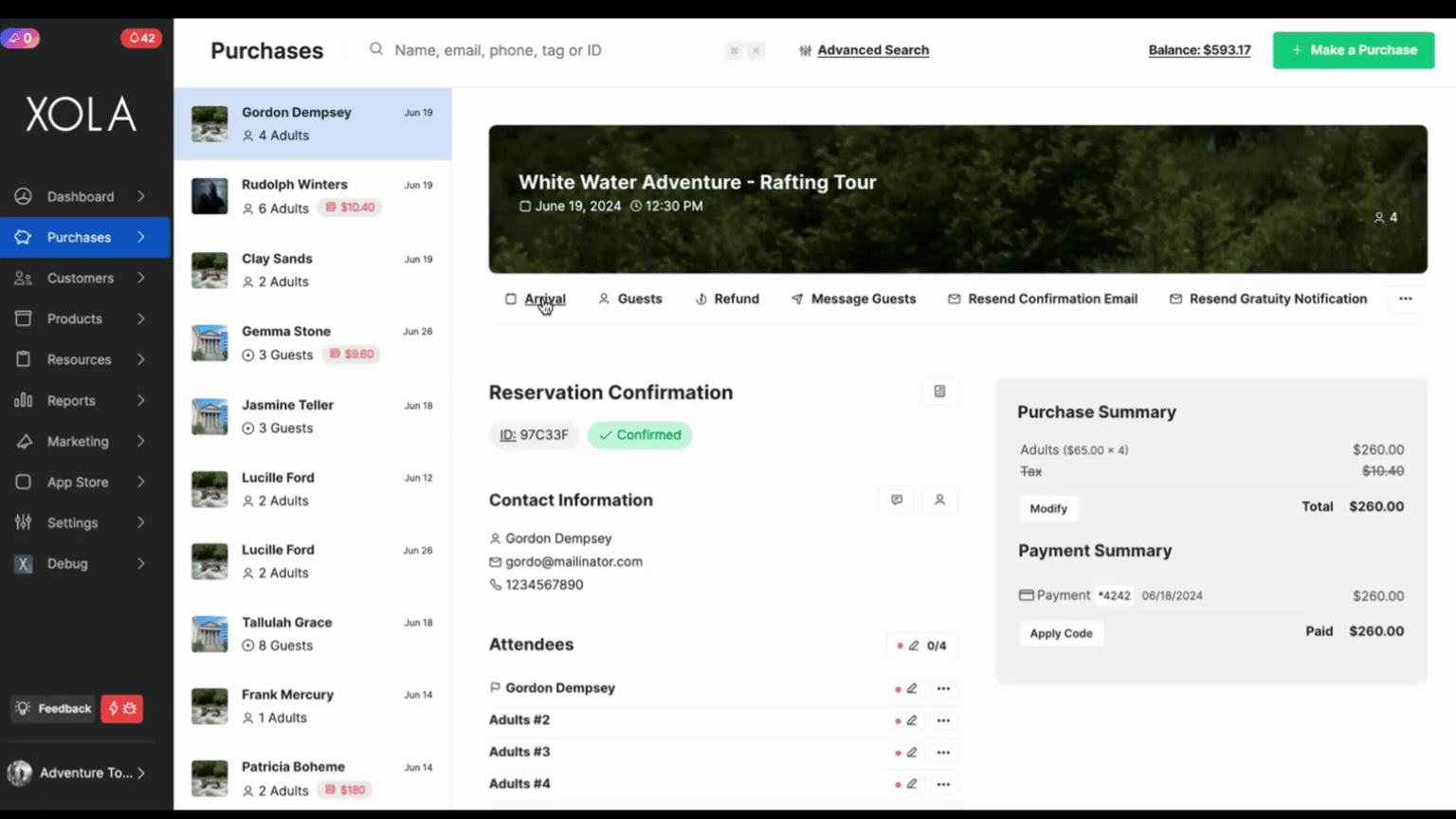Click the Marketing megaphone icon
1456x819 pixels.
24,441
